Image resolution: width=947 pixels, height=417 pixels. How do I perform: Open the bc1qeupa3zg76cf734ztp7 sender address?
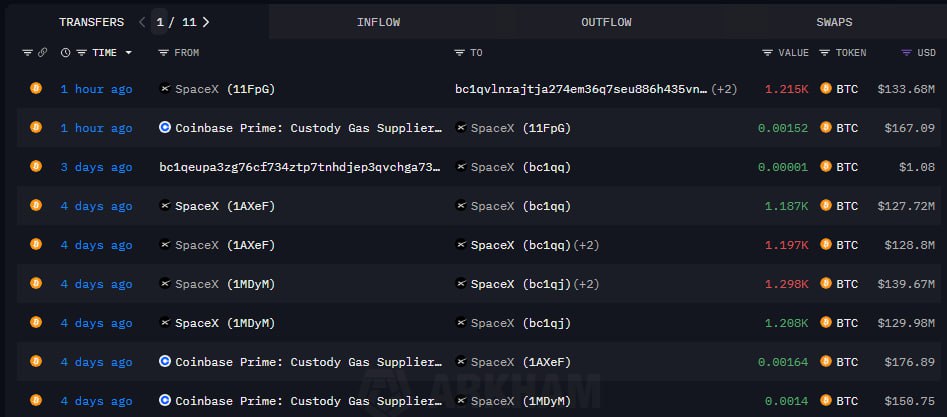[300, 167]
